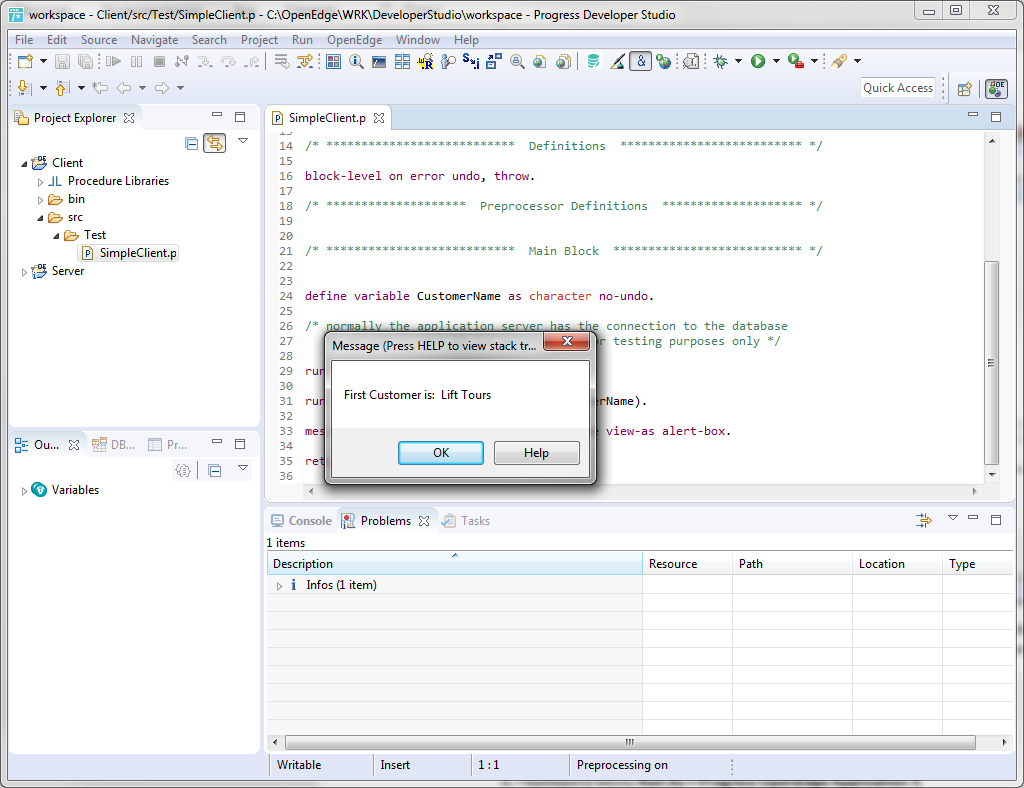Click Open Perspective icon

tap(965, 89)
